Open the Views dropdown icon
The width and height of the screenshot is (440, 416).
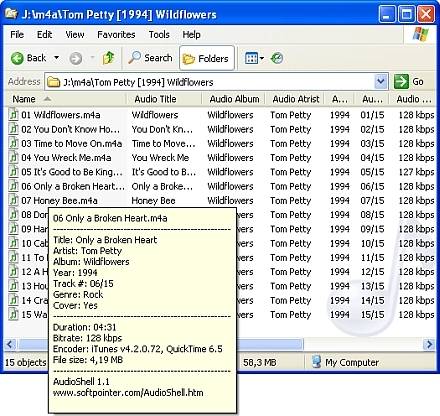coord(254,58)
